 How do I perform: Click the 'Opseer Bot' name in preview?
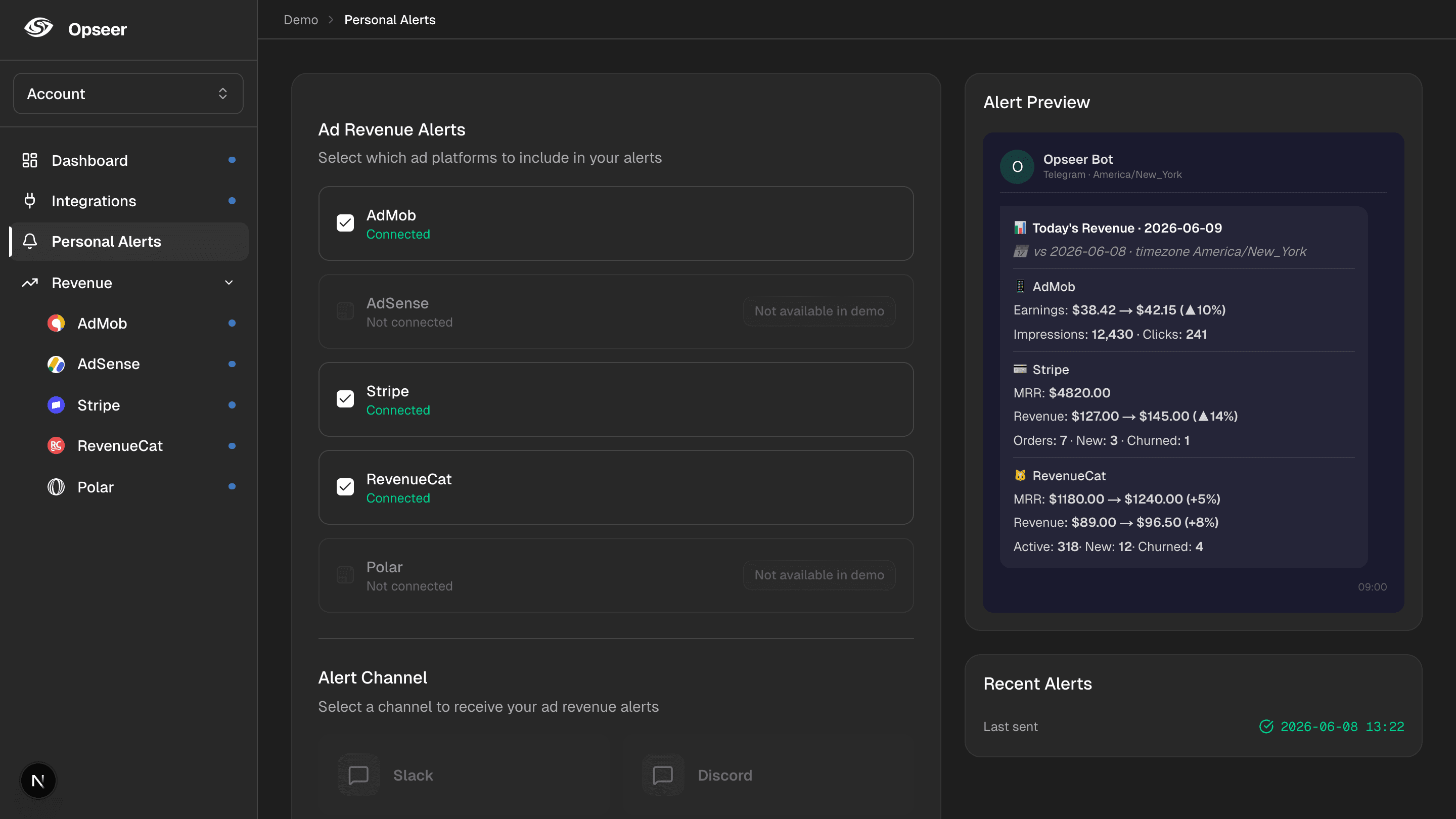(x=1077, y=159)
